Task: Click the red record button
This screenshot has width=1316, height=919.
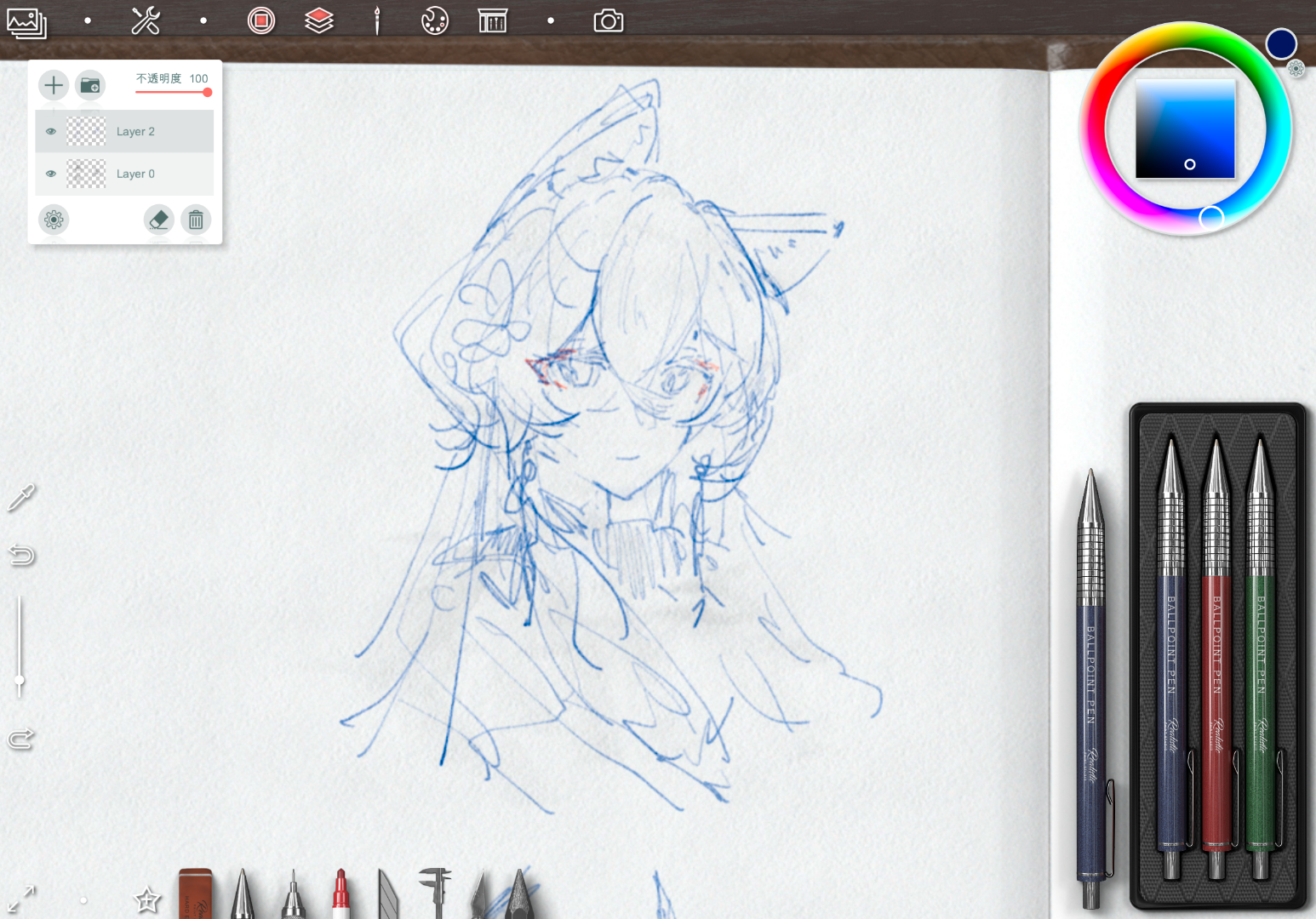Action: (x=261, y=20)
